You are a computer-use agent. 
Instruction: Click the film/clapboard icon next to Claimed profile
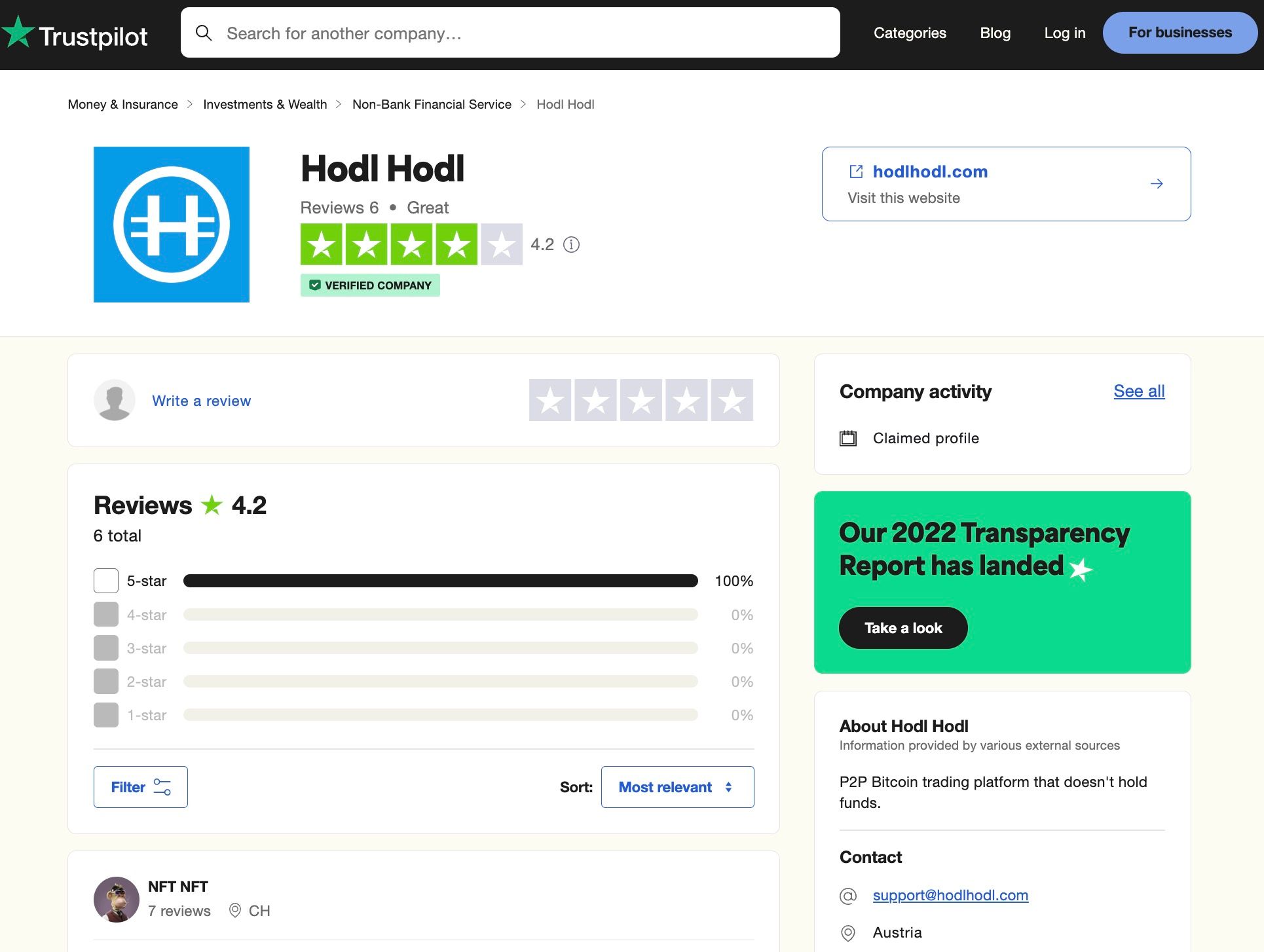848,437
